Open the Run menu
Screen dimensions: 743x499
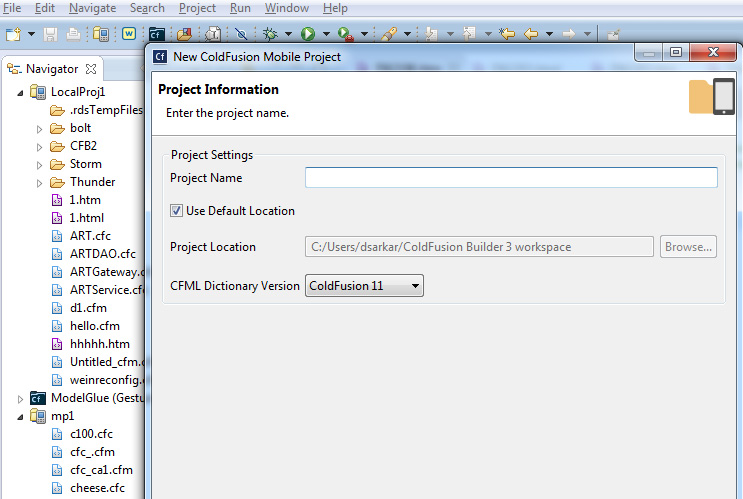(x=240, y=8)
